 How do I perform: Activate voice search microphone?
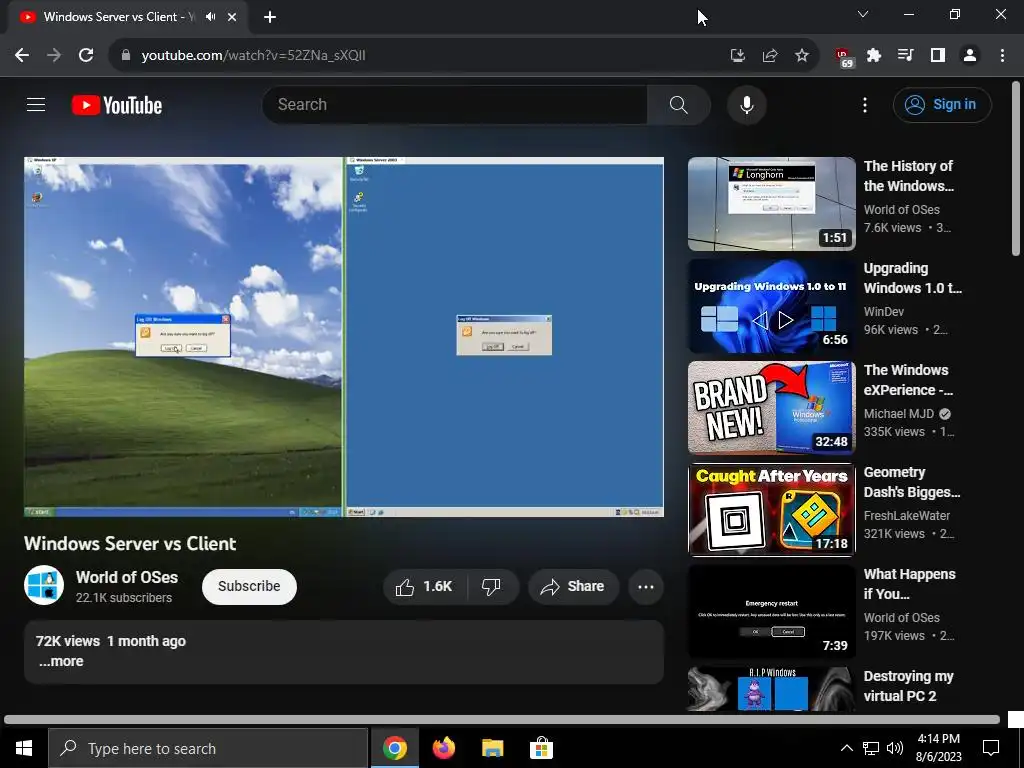tap(746, 104)
